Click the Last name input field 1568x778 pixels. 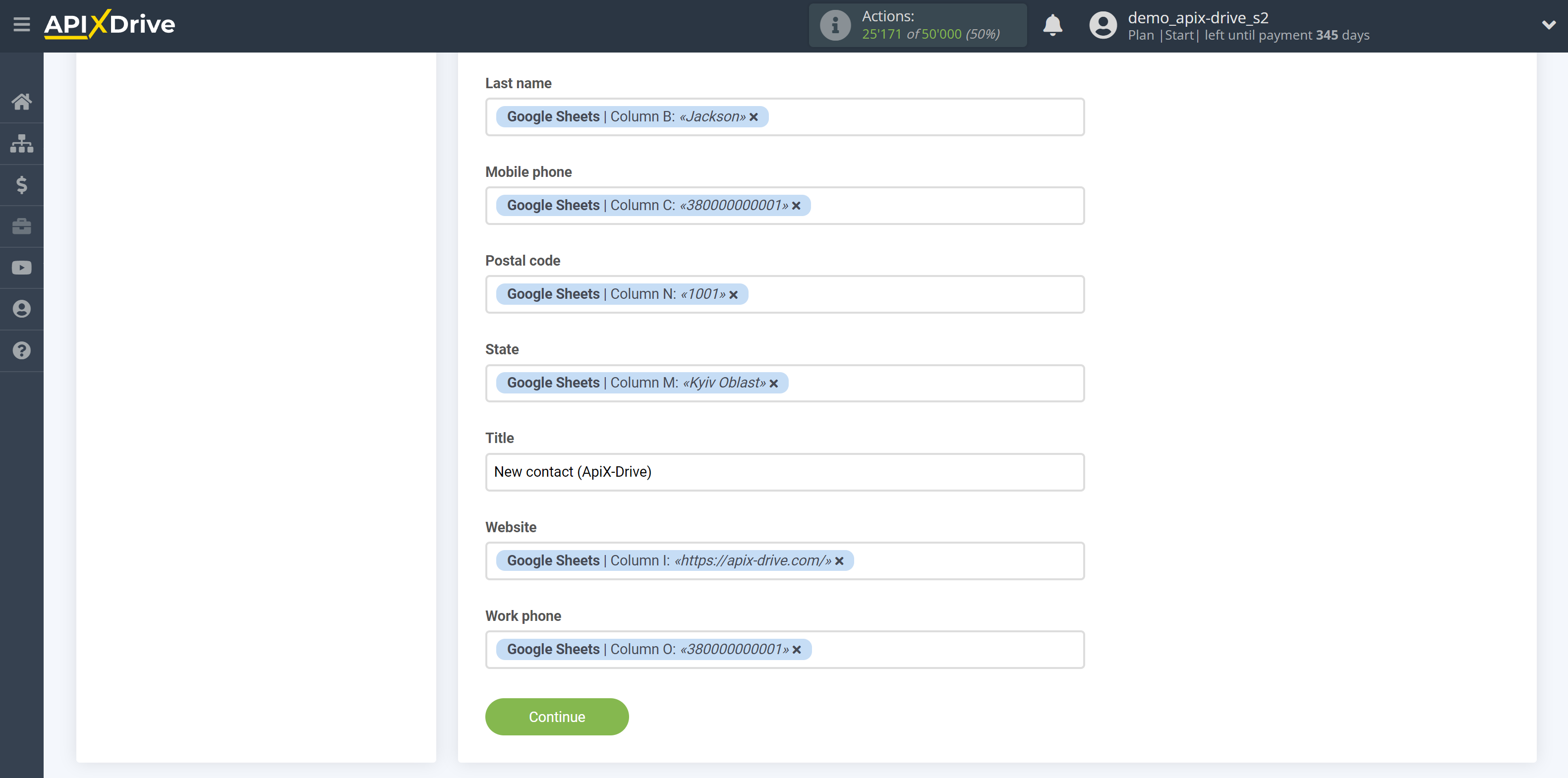[x=785, y=117]
